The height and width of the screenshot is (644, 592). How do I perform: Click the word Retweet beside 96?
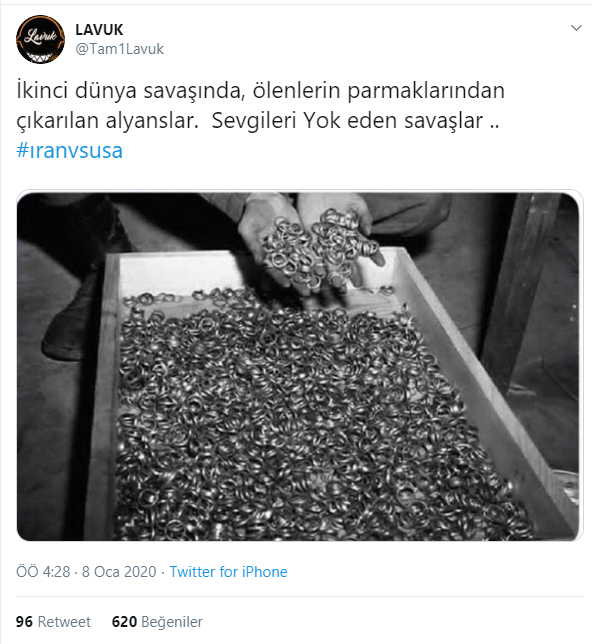64,622
